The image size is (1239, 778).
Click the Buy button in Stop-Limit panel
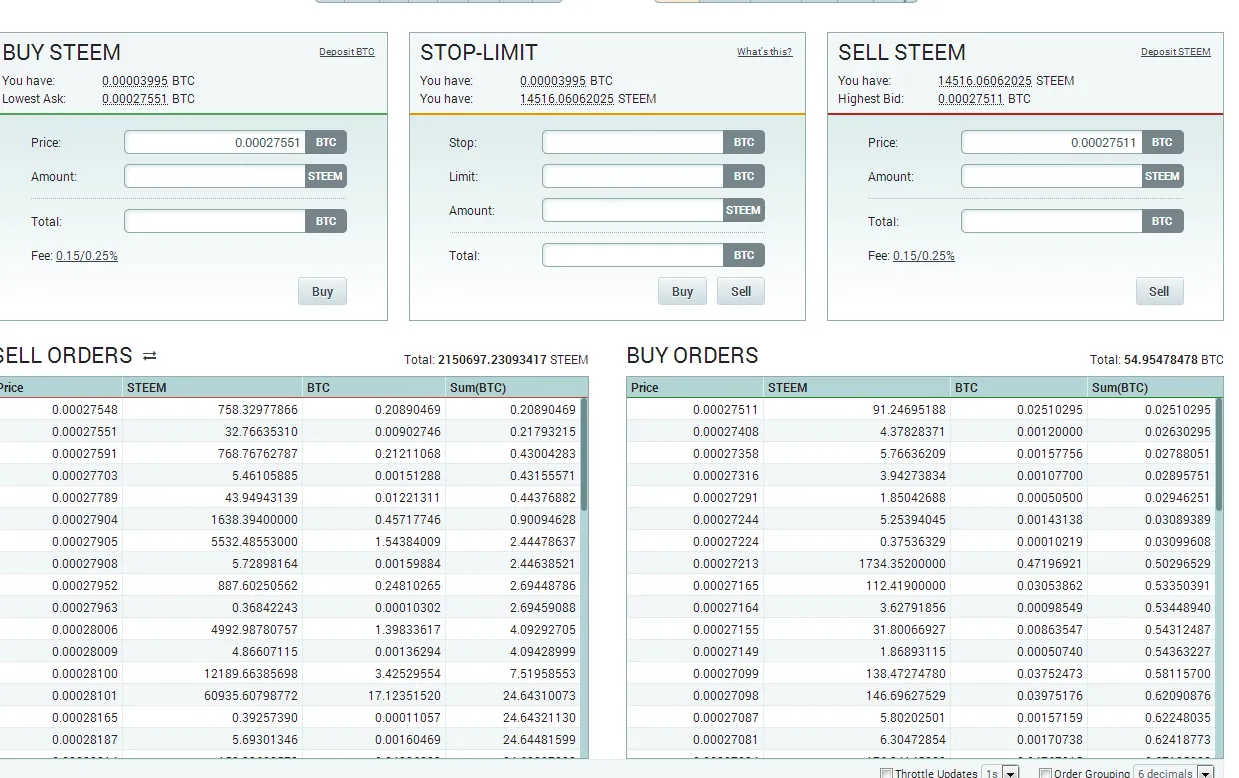pyautogui.click(x=682, y=291)
